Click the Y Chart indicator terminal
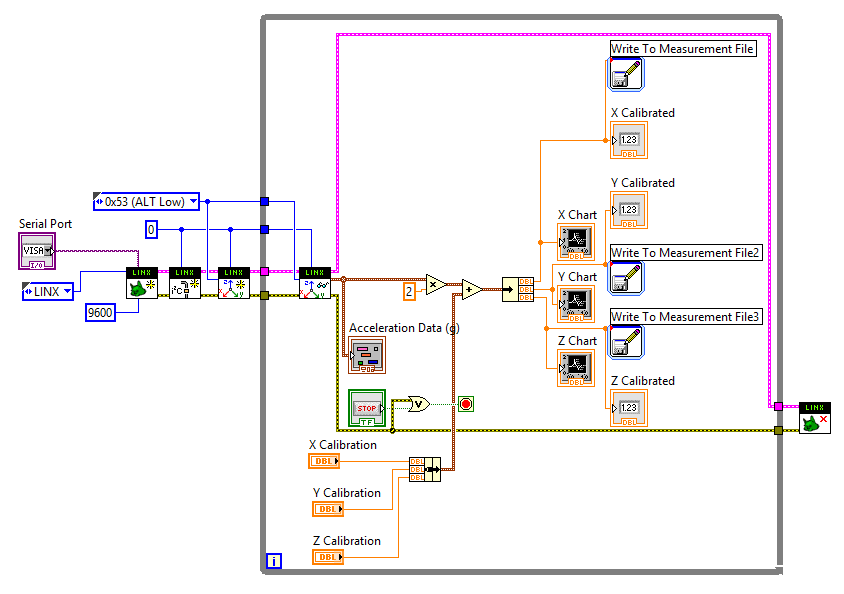This screenshot has width=844, height=594. coord(576,304)
